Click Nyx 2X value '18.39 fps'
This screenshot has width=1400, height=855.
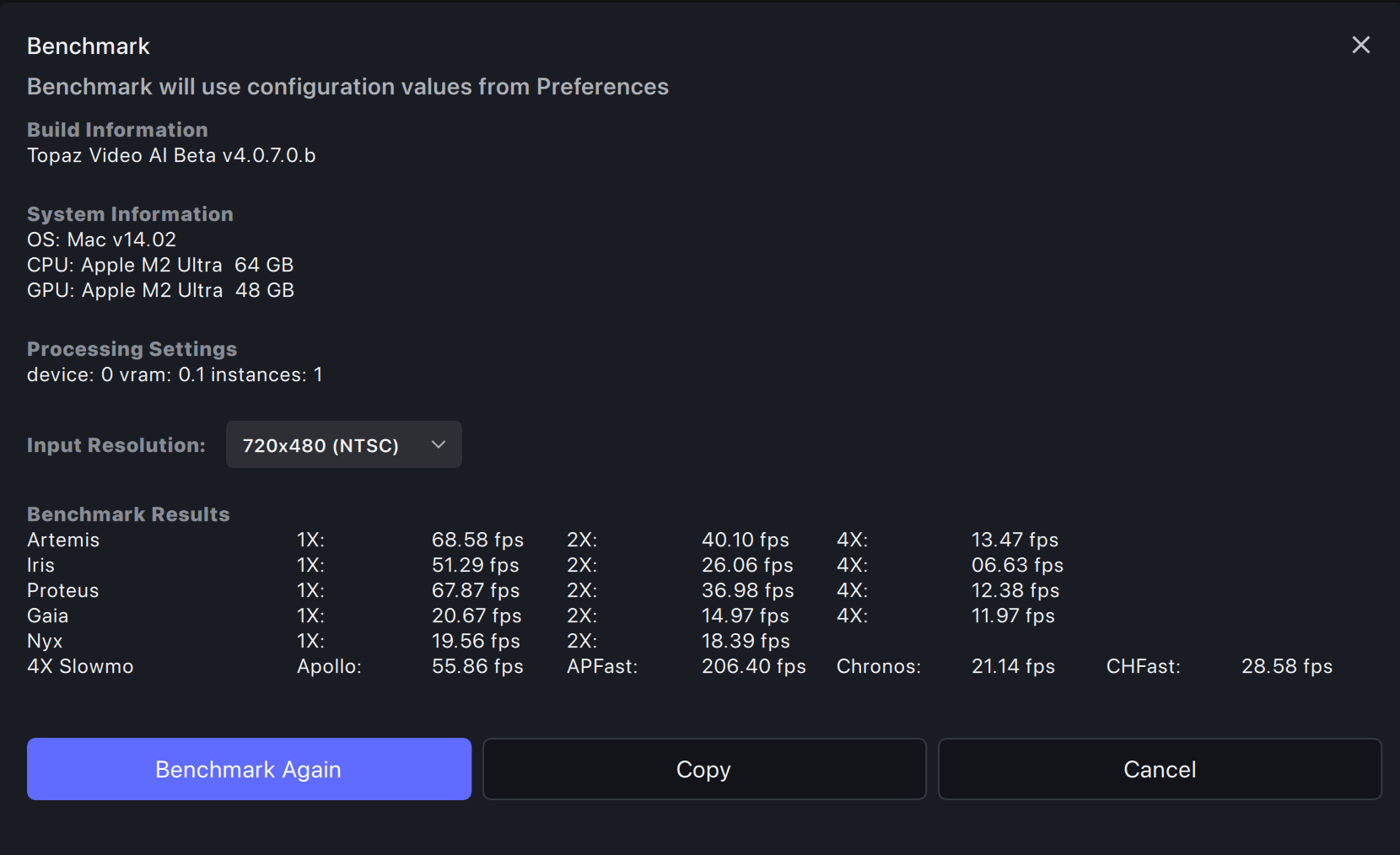point(746,641)
